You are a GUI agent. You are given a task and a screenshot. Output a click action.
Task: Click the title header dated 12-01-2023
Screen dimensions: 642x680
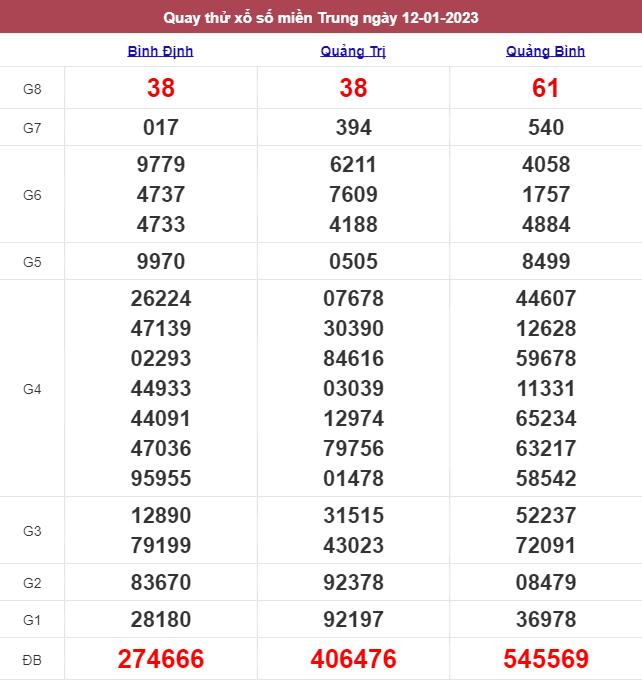[x=321, y=17]
